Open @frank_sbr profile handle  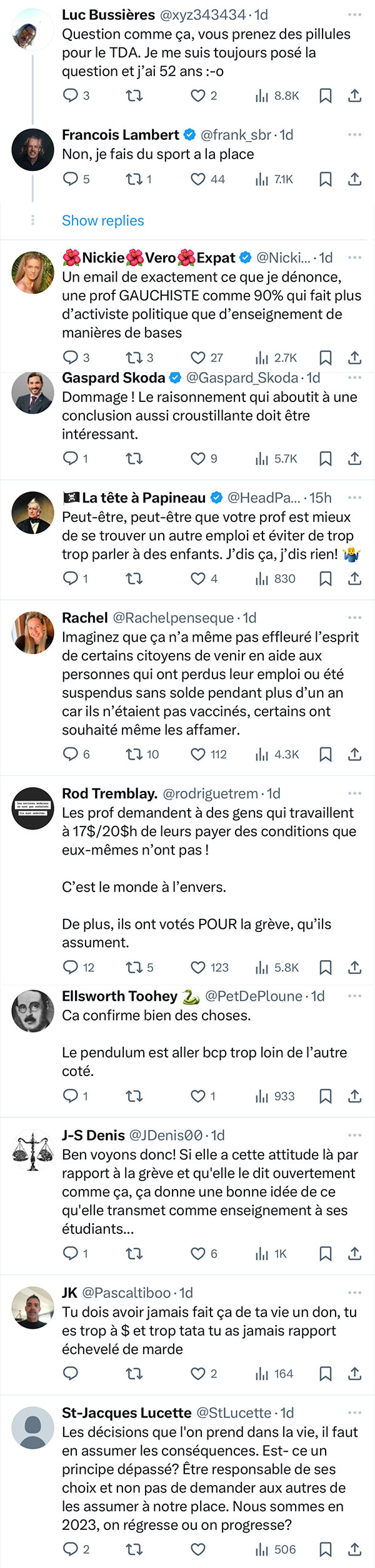click(236, 135)
